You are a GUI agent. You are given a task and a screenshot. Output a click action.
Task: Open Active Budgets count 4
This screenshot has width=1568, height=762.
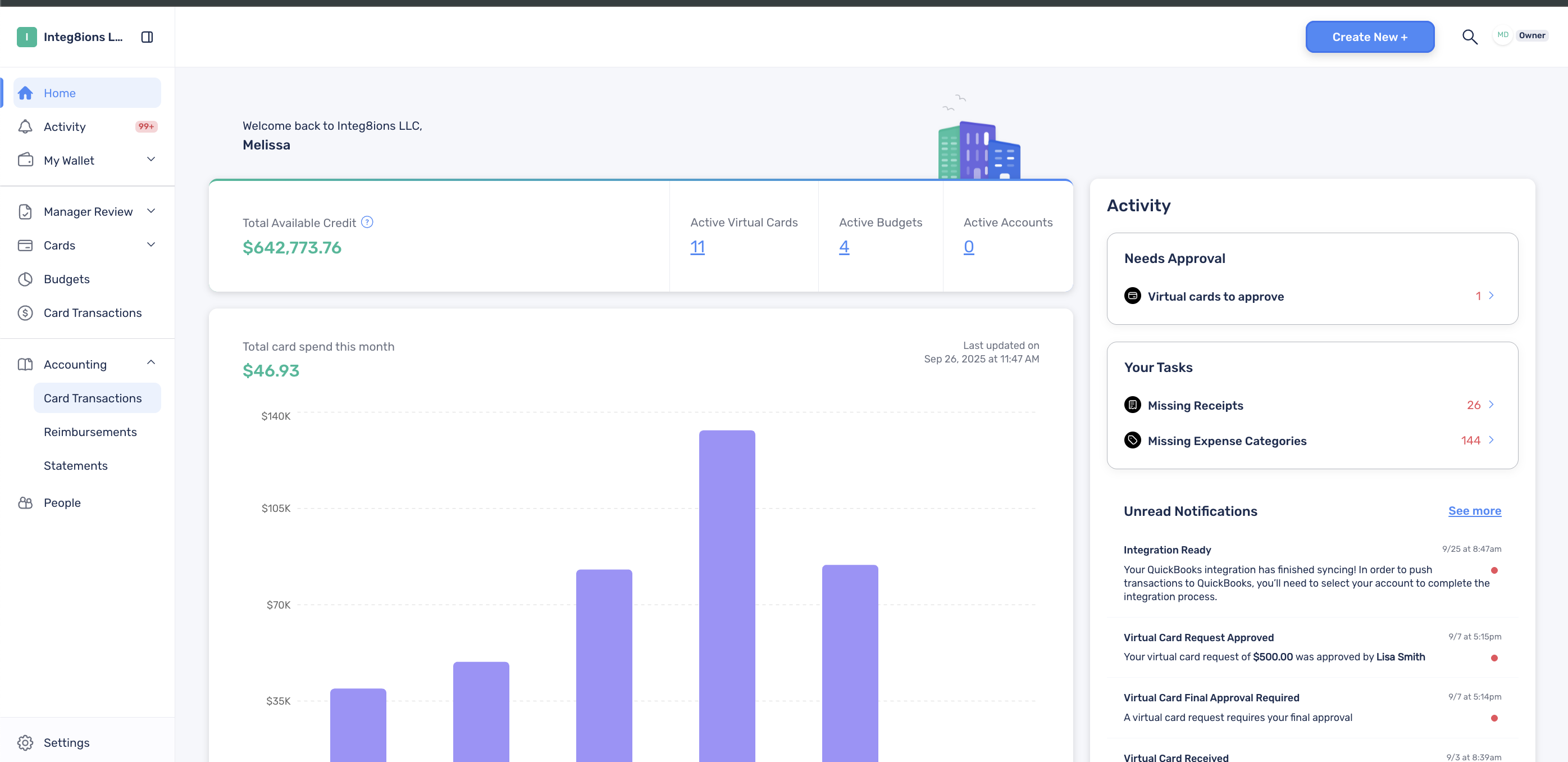(x=844, y=247)
